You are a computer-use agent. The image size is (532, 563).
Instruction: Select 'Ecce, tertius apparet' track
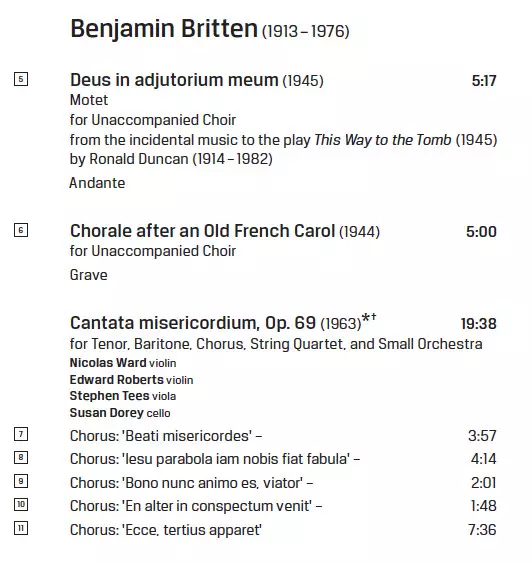tap(166, 530)
